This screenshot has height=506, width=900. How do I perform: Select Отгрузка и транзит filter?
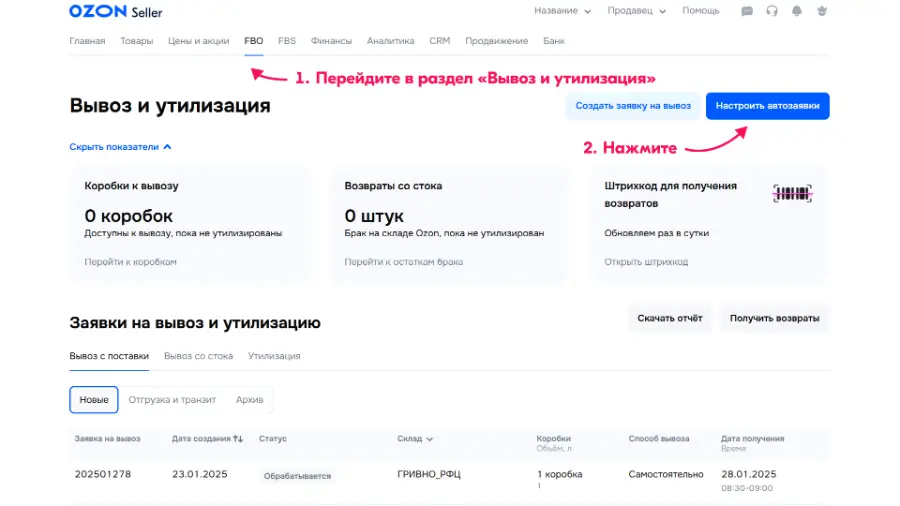click(172, 400)
